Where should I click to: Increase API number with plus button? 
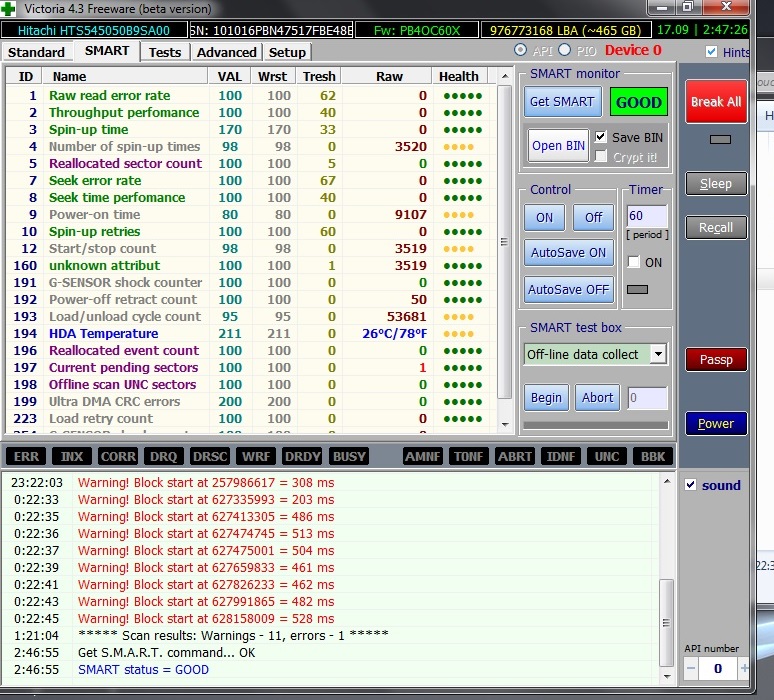pyautogui.click(x=744, y=667)
